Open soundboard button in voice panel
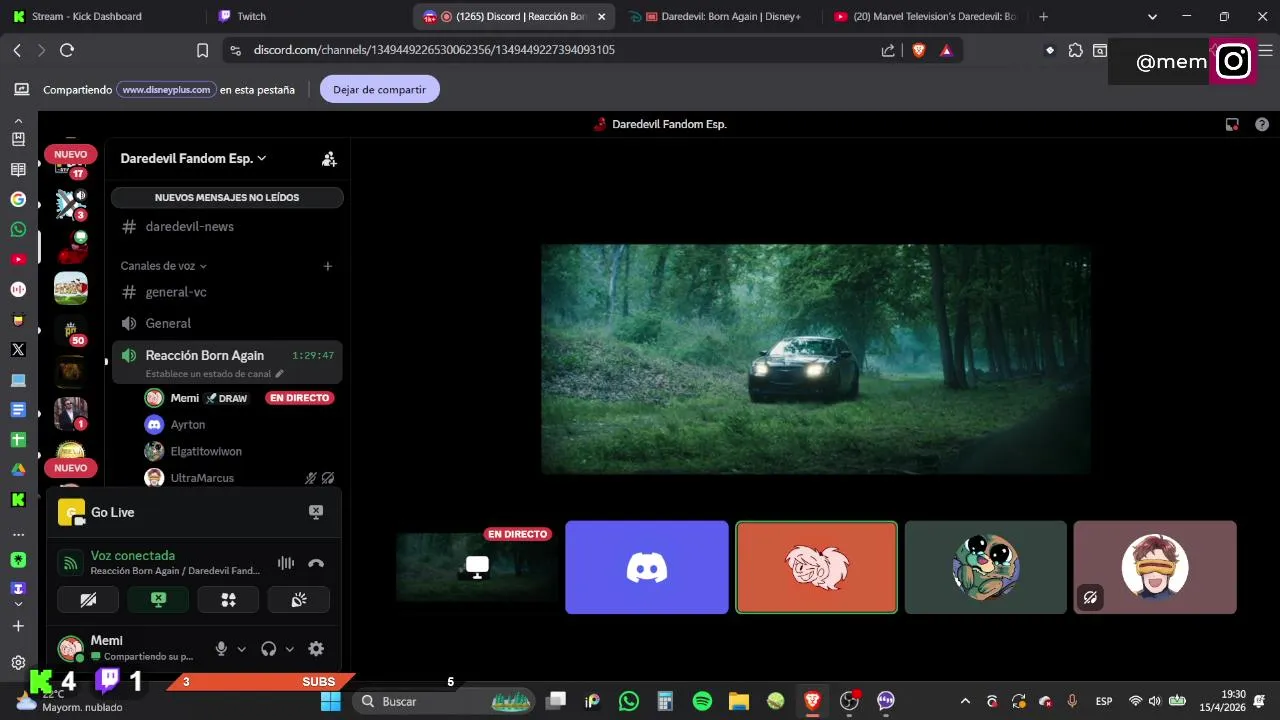Screen dimensions: 1280x720 click(299, 599)
